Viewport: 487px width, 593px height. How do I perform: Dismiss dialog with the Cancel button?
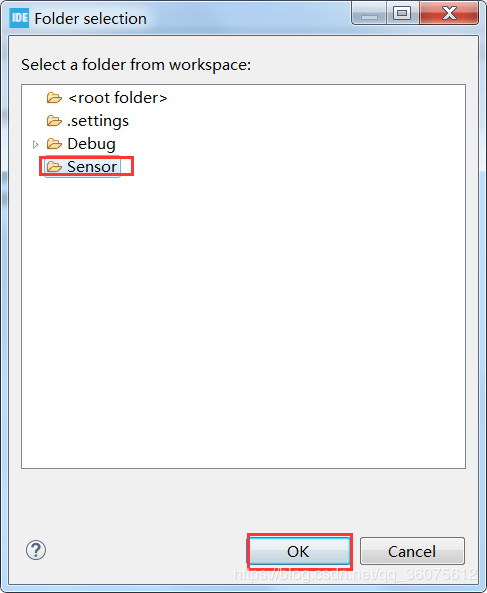click(x=412, y=551)
